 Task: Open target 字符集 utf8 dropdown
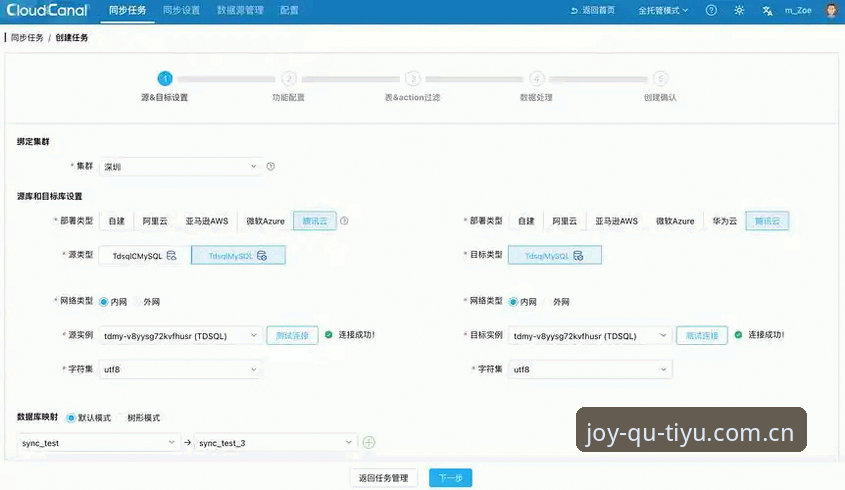[590, 369]
